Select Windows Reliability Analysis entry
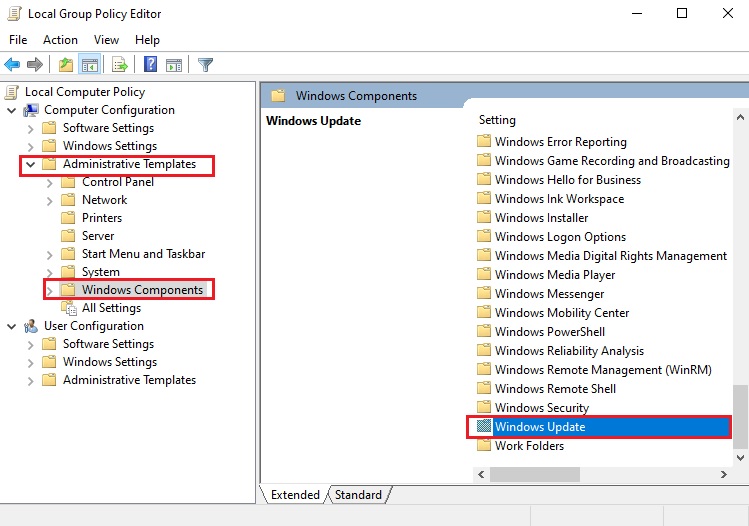749x526 pixels. 569,351
